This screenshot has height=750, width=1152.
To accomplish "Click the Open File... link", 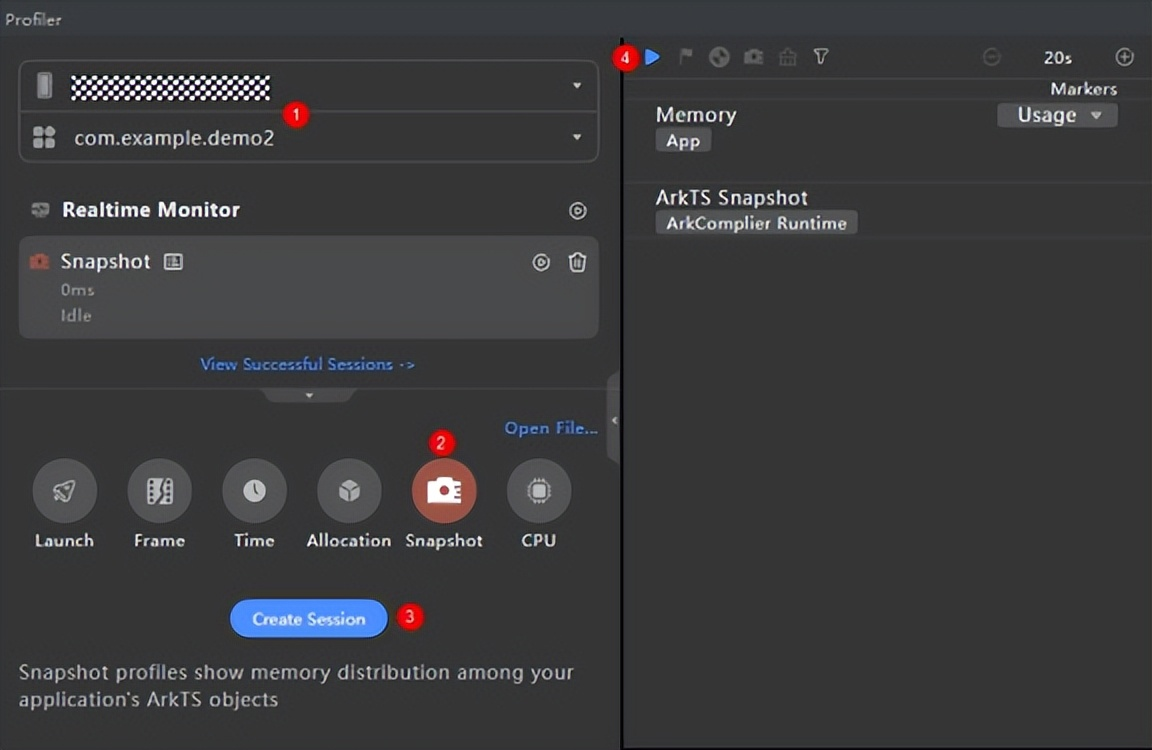I will [x=550, y=427].
